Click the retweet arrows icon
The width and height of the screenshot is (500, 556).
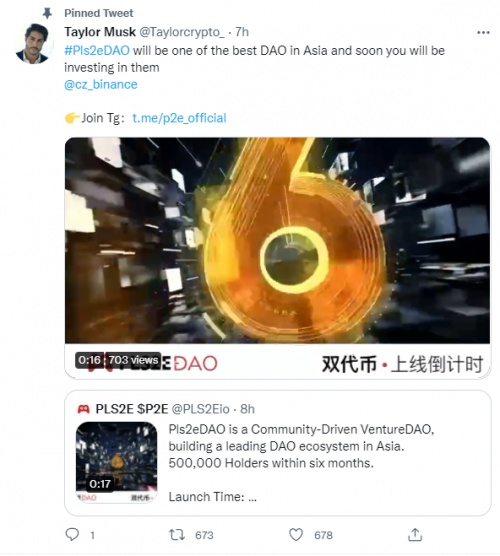click(177, 534)
